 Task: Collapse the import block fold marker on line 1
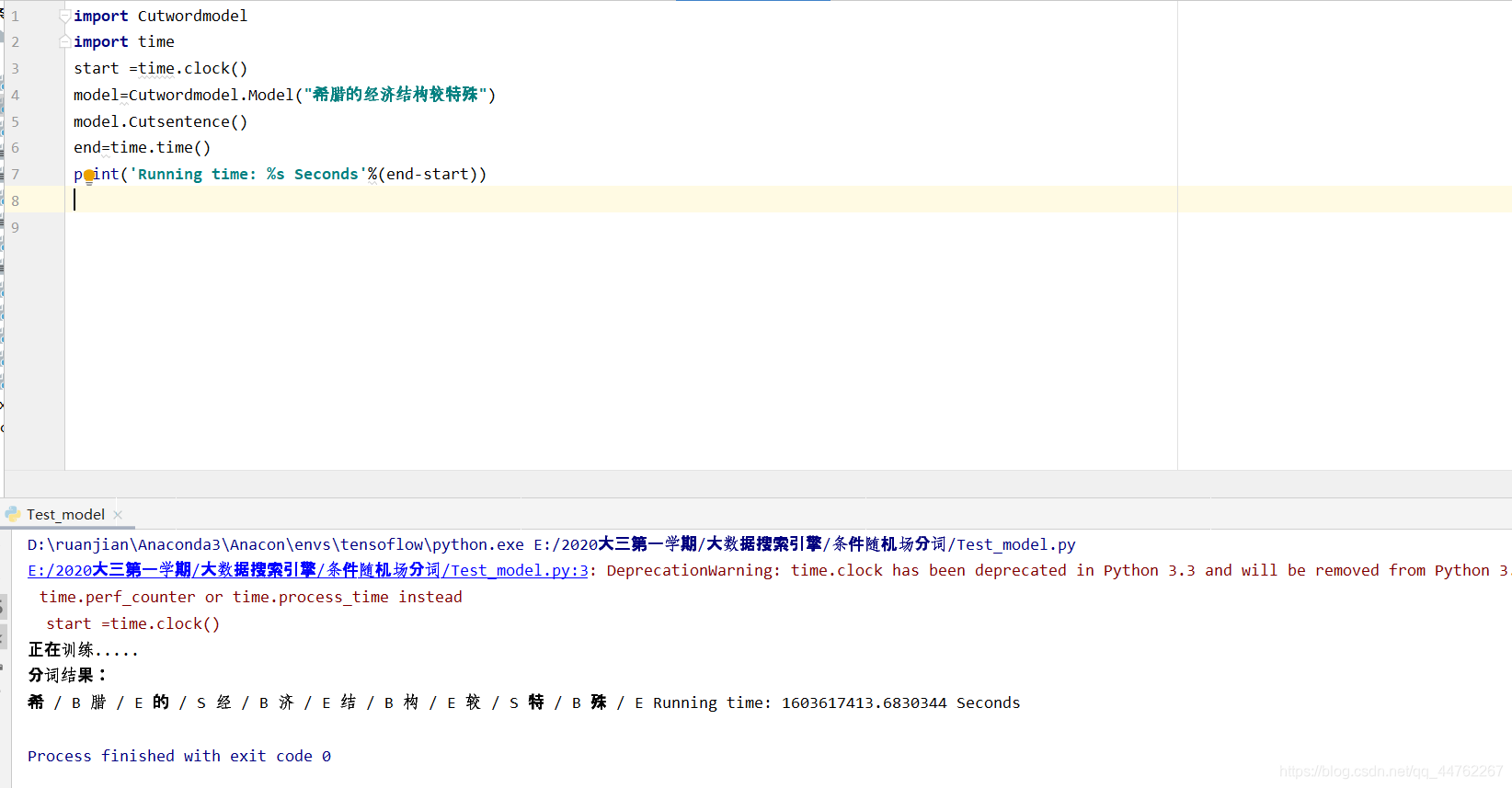[x=64, y=16]
